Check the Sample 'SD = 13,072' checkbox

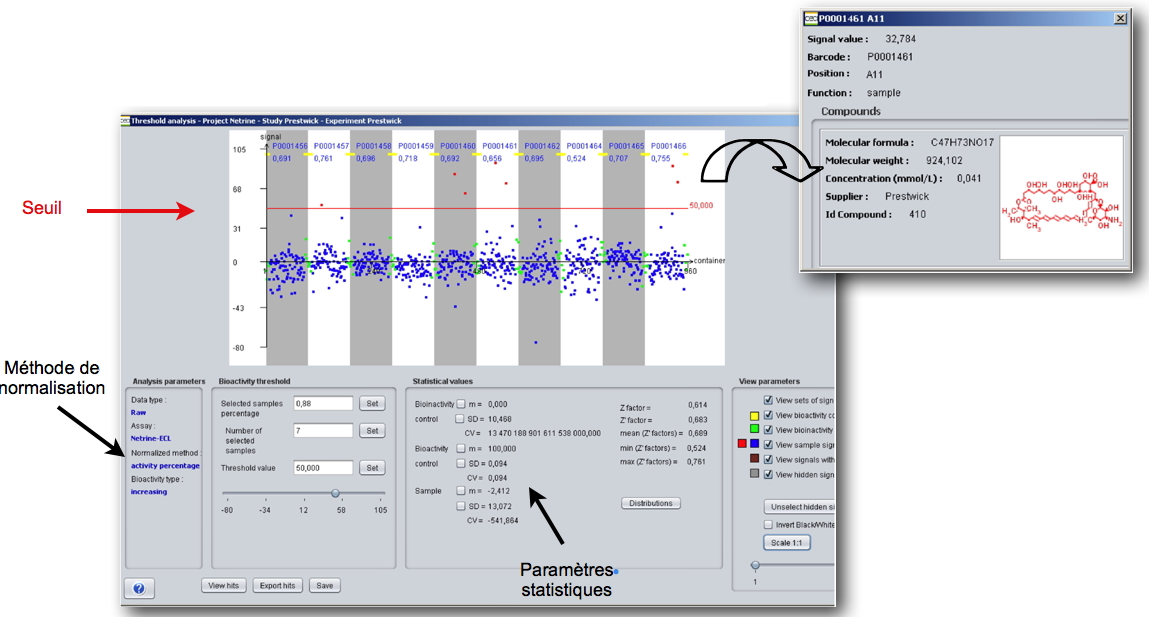click(461, 506)
